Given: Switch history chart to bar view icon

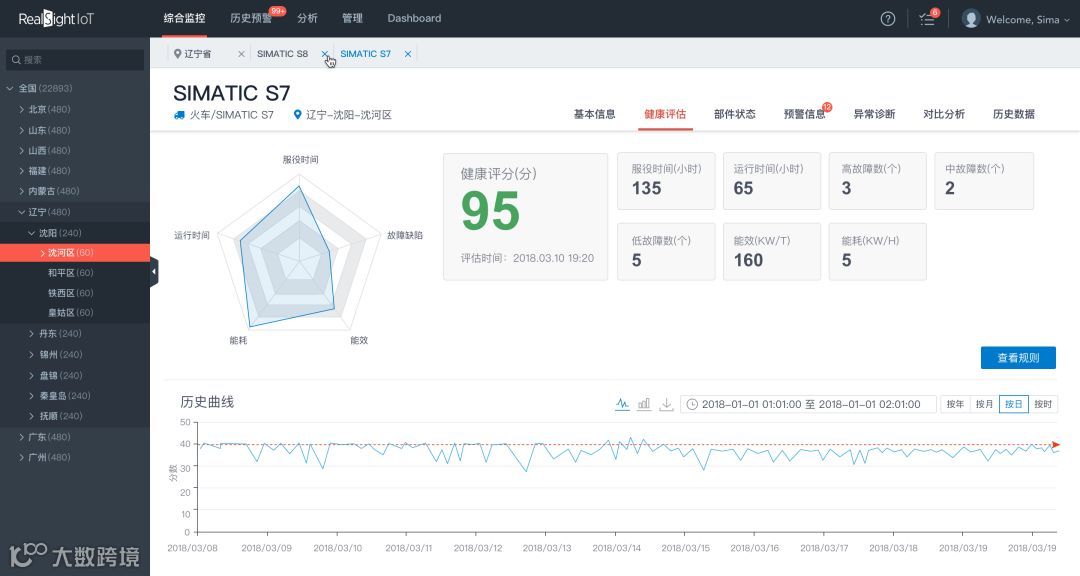Looking at the screenshot, I should click(644, 404).
